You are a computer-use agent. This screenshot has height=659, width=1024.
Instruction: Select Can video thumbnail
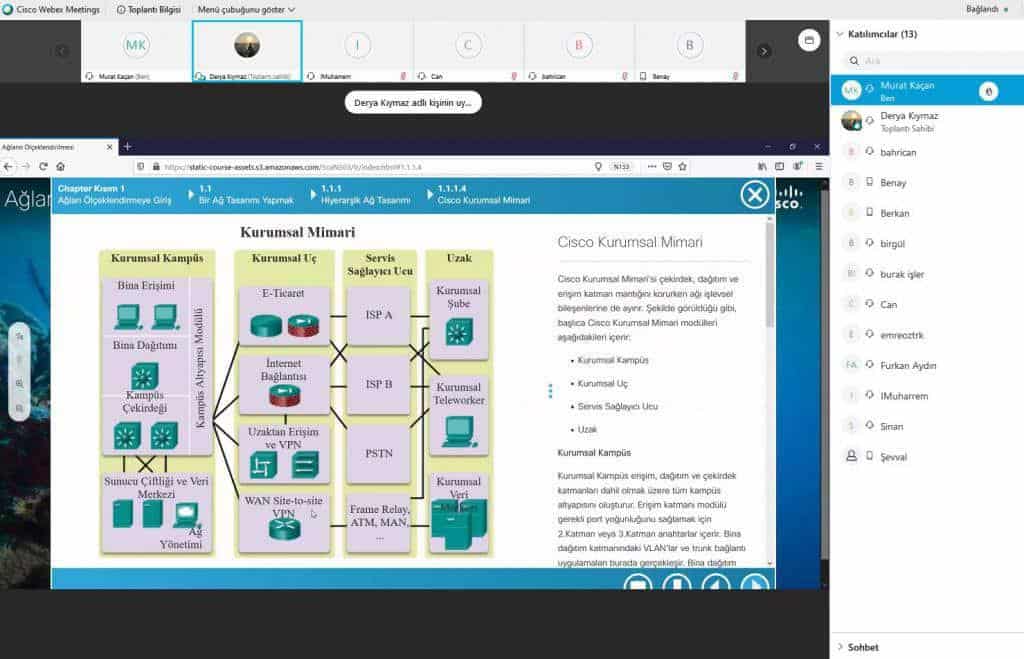[x=468, y=51]
